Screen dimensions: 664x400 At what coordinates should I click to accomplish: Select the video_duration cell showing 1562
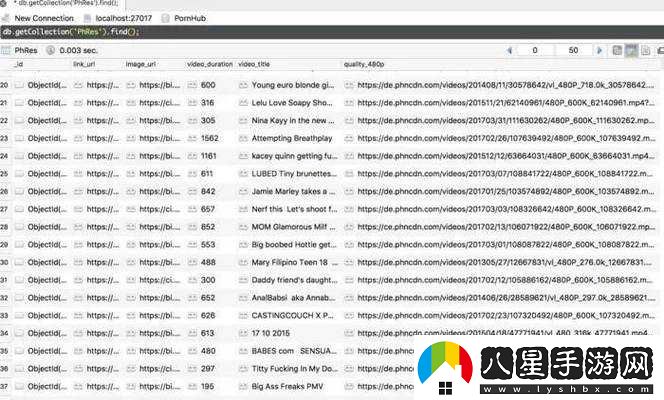210,138
